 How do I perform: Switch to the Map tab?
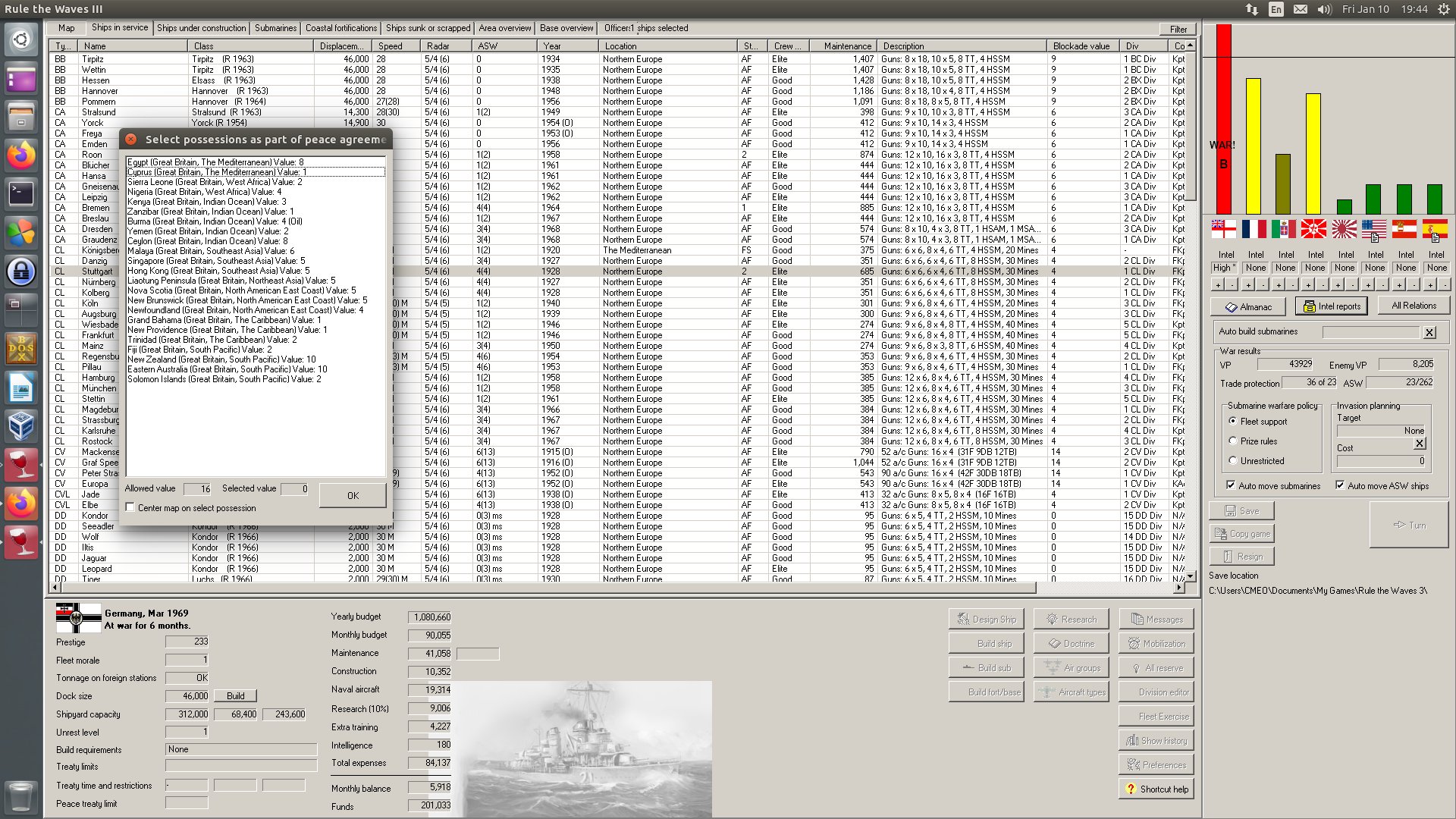[x=67, y=28]
